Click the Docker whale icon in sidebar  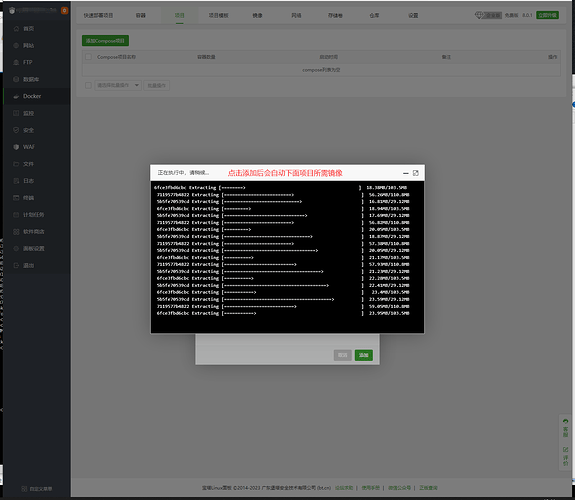tap(16, 96)
